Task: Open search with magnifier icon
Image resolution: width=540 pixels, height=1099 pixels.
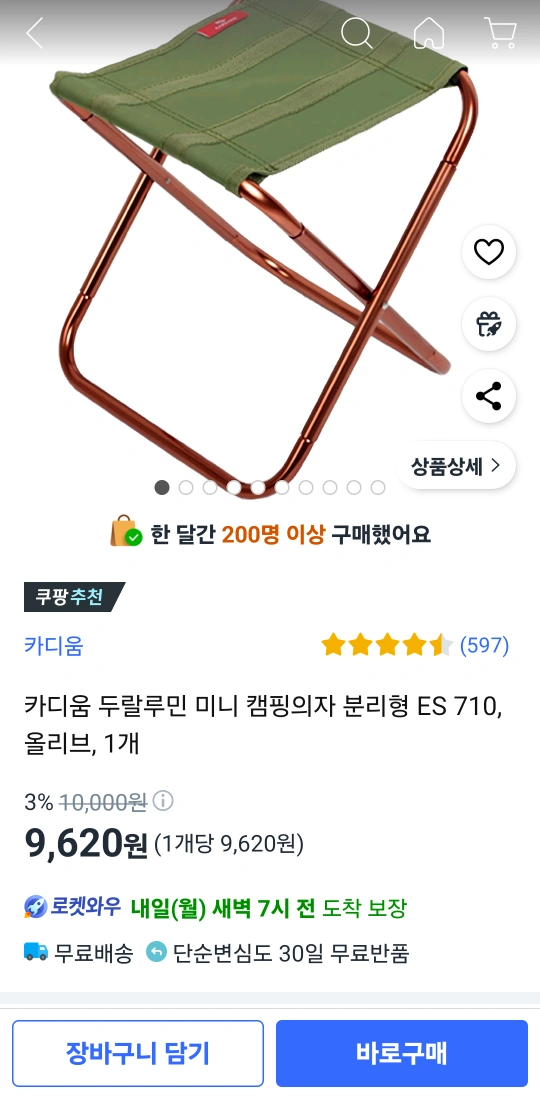Action: coord(356,33)
